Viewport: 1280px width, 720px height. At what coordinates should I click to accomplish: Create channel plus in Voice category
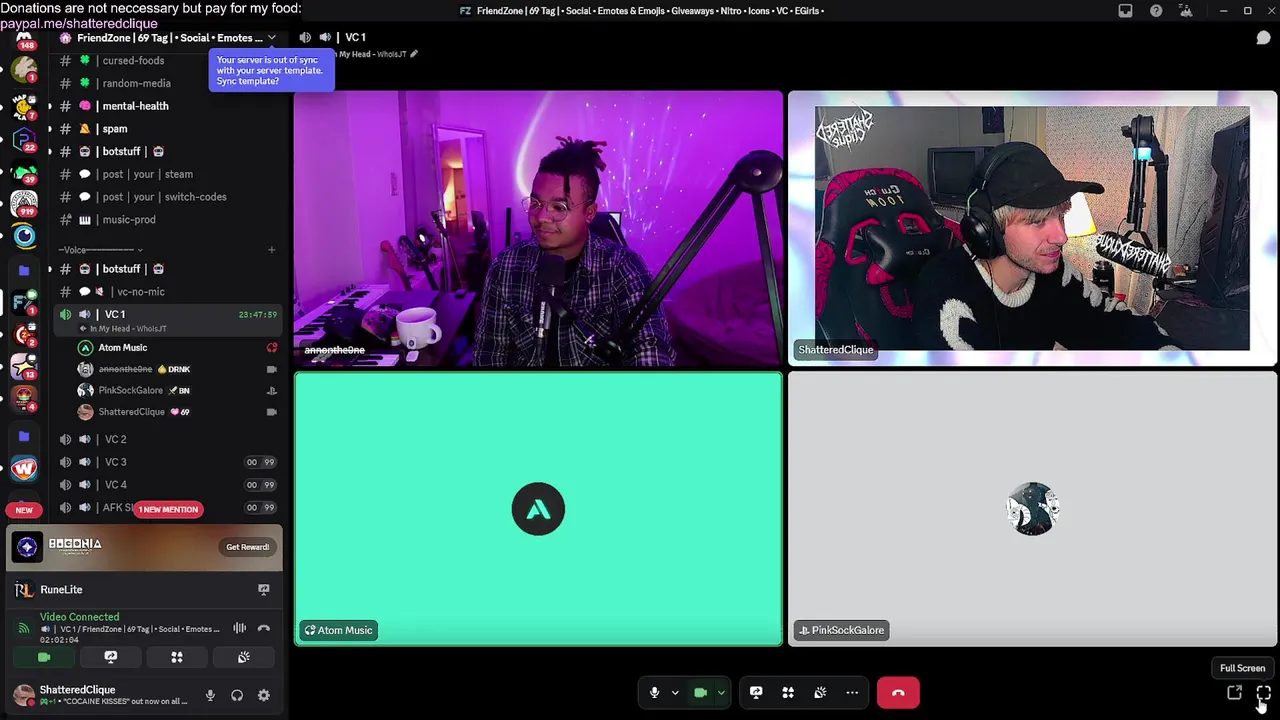pyautogui.click(x=271, y=249)
